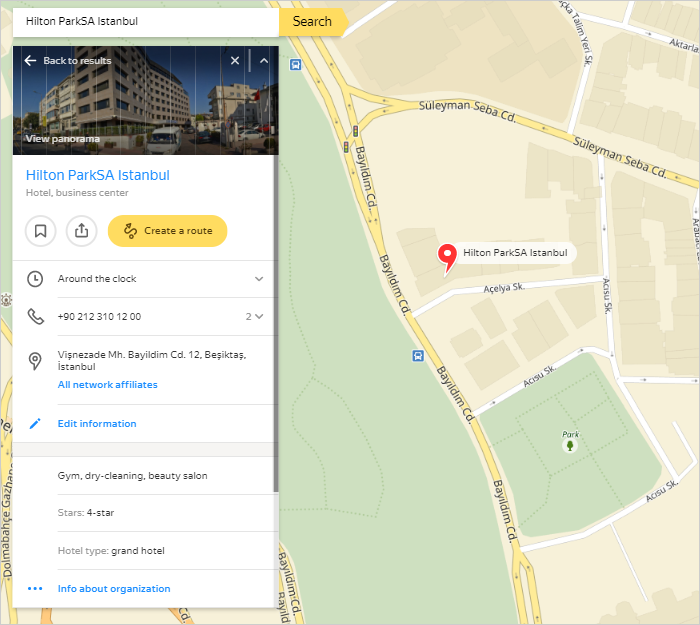Click the Vişnezade Mh. Bayildim Cd. address text
This screenshot has width=700, height=625.
point(152,360)
